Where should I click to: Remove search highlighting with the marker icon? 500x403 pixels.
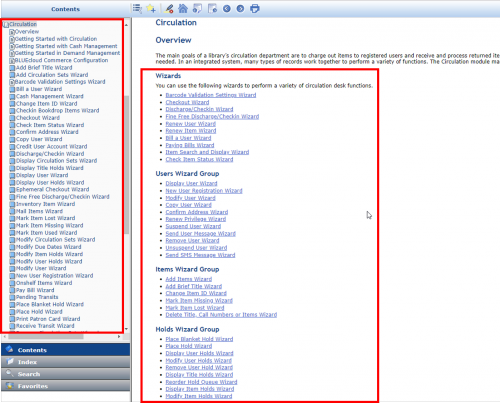pyautogui.click(x=169, y=8)
